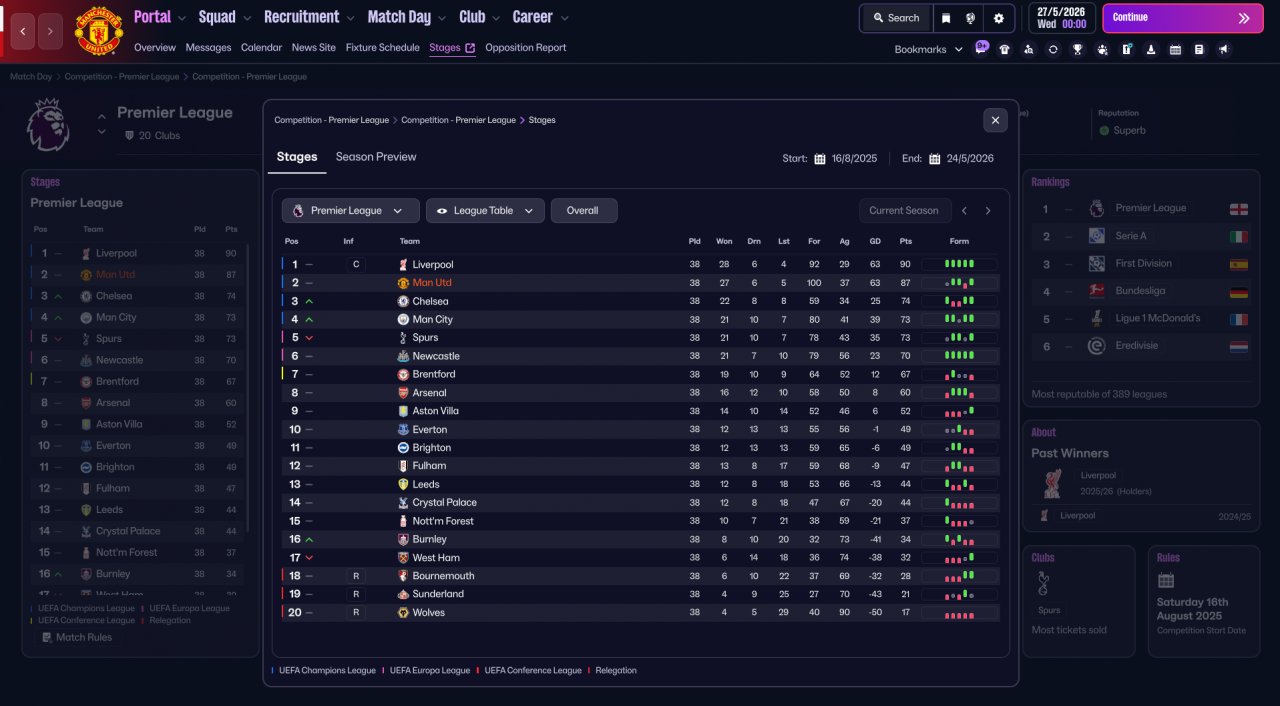Click the paw print bookmark icon

point(1102,49)
